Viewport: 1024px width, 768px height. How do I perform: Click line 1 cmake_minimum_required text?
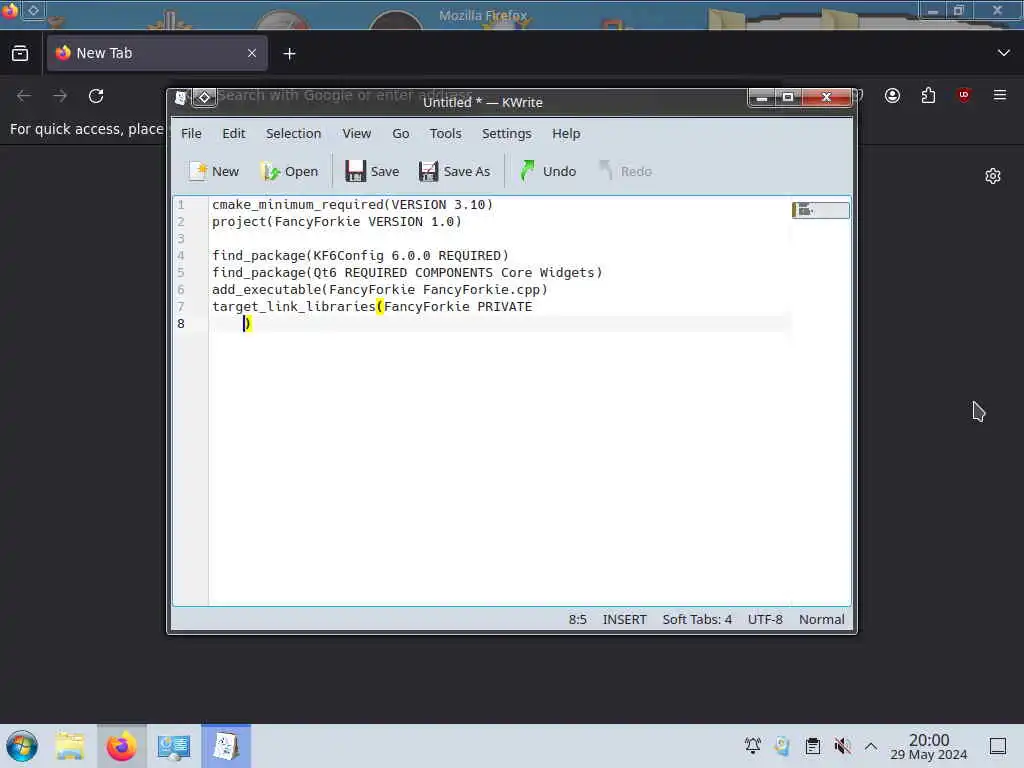[352, 204]
